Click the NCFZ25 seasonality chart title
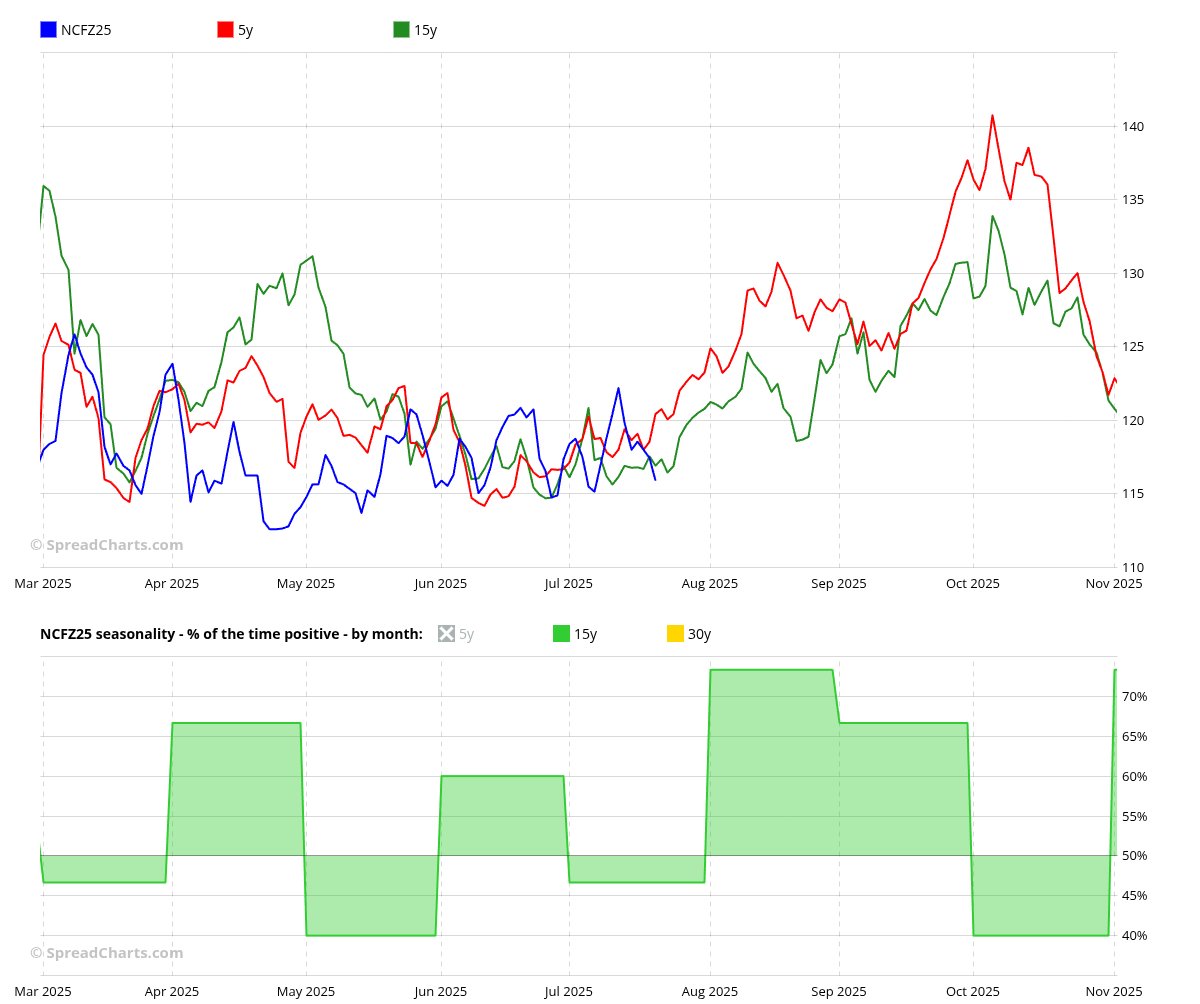Image resolution: width=1200 pixels, height=1004 pixels. [231, 633]
